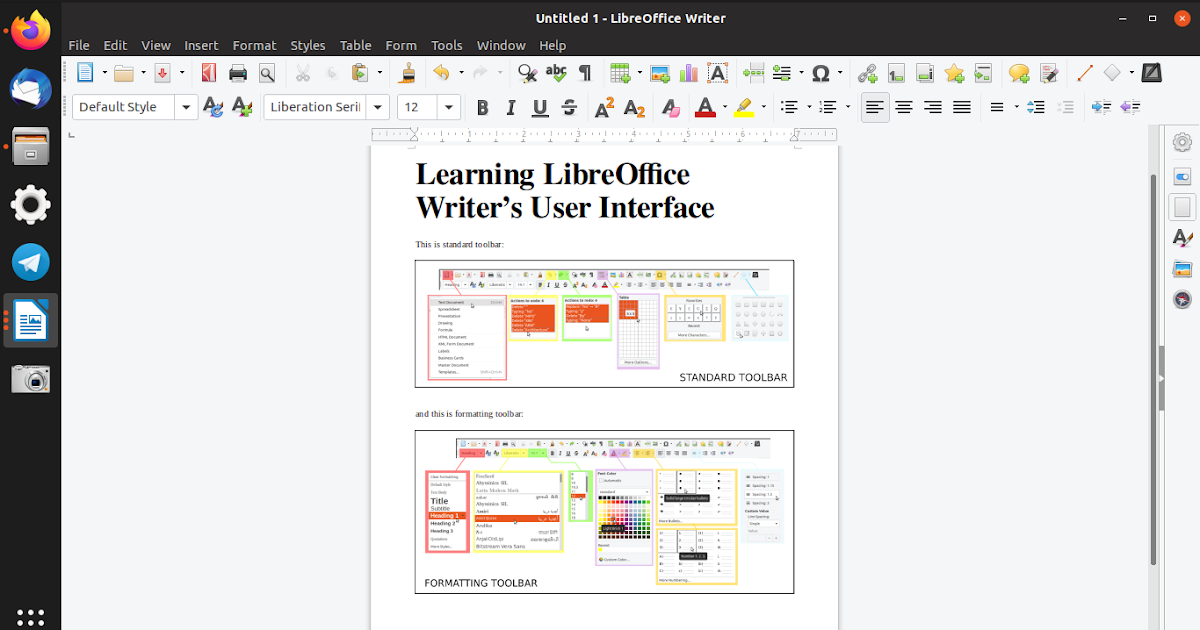Toggle Italic formatting
1200x630 pixels.
point(511,107)
